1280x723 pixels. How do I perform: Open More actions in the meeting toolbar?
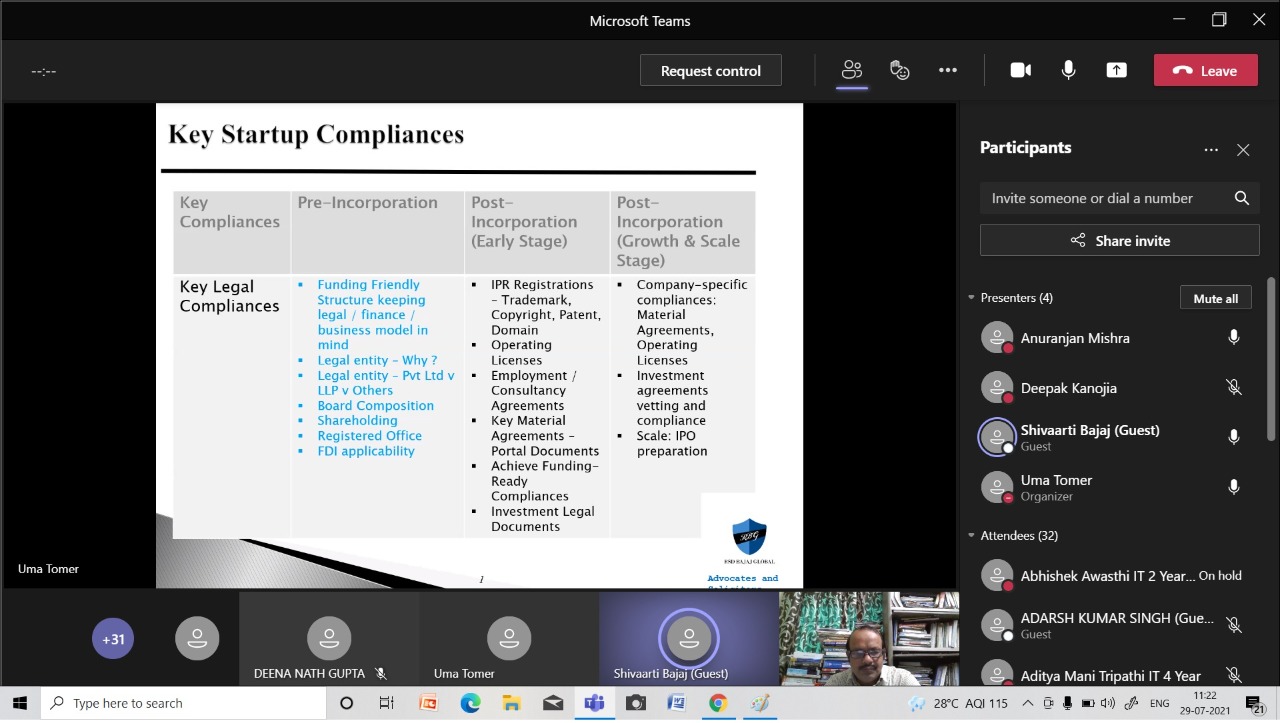pos(947,70)
